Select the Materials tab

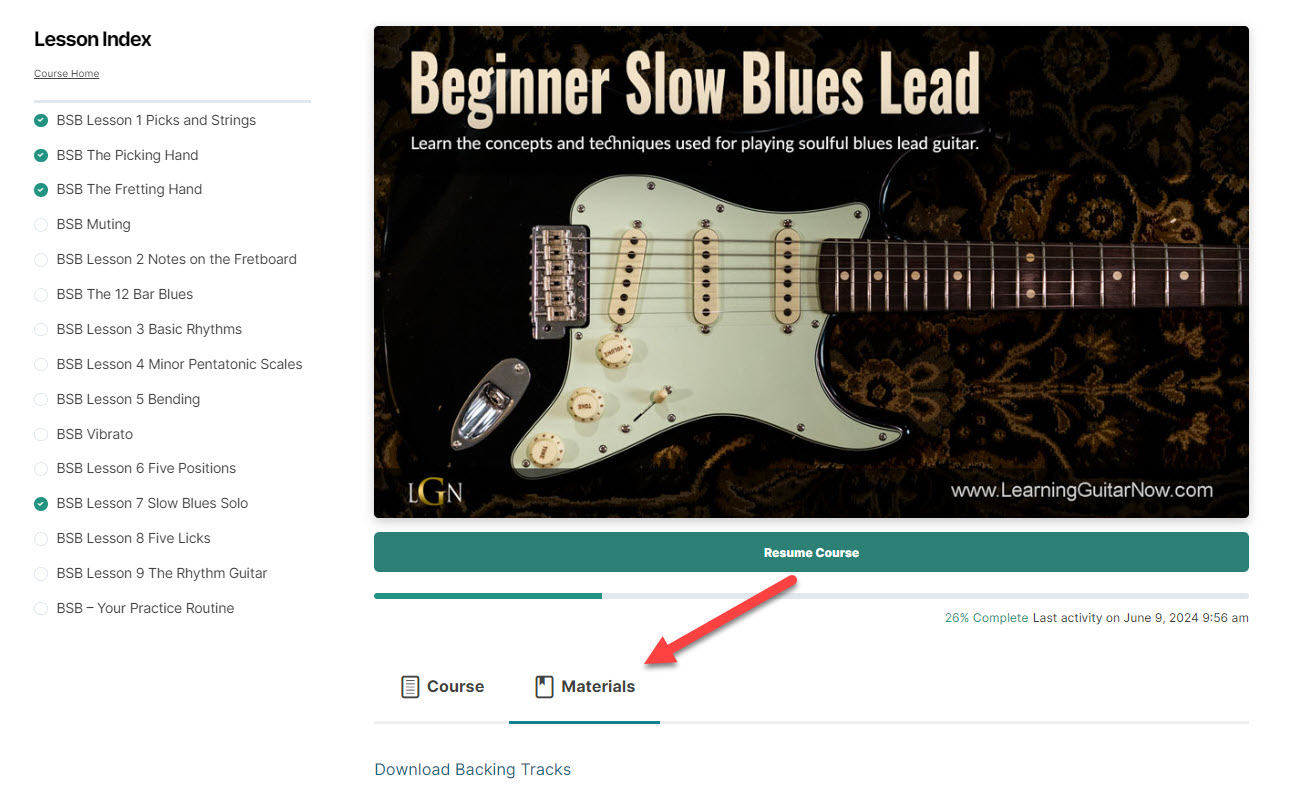pos(585,687)
